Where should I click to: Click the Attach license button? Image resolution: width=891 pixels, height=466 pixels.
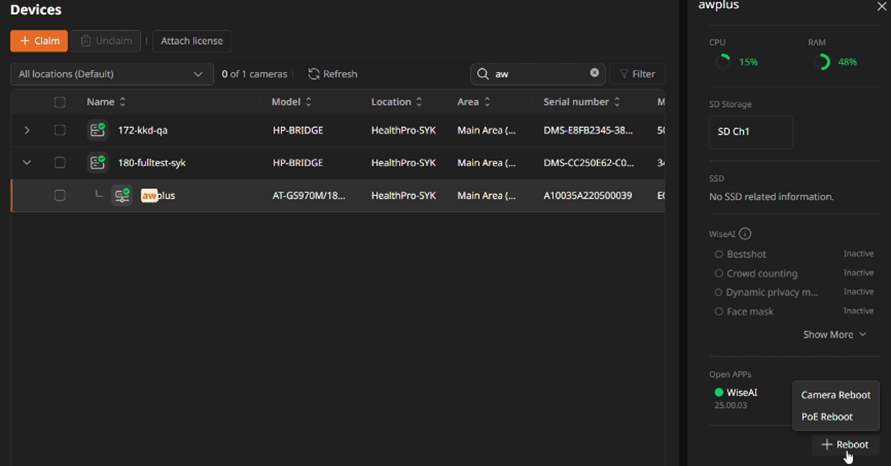coord(191,41)
